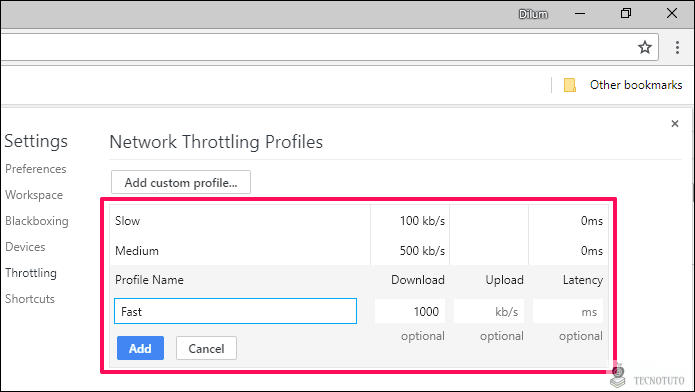The image size is (695, 392).
Task: Click the Slow profile 0ms latency
Action: coord(592,220)
